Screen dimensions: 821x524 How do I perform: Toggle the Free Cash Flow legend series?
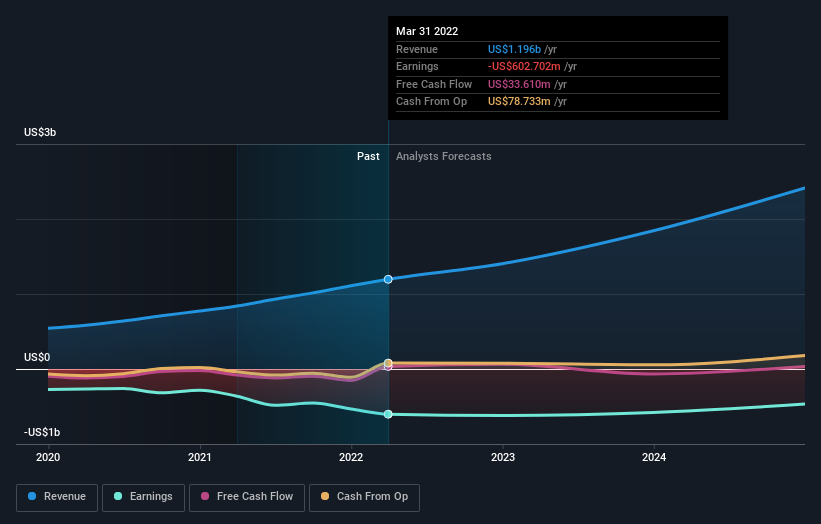[247, 497]
